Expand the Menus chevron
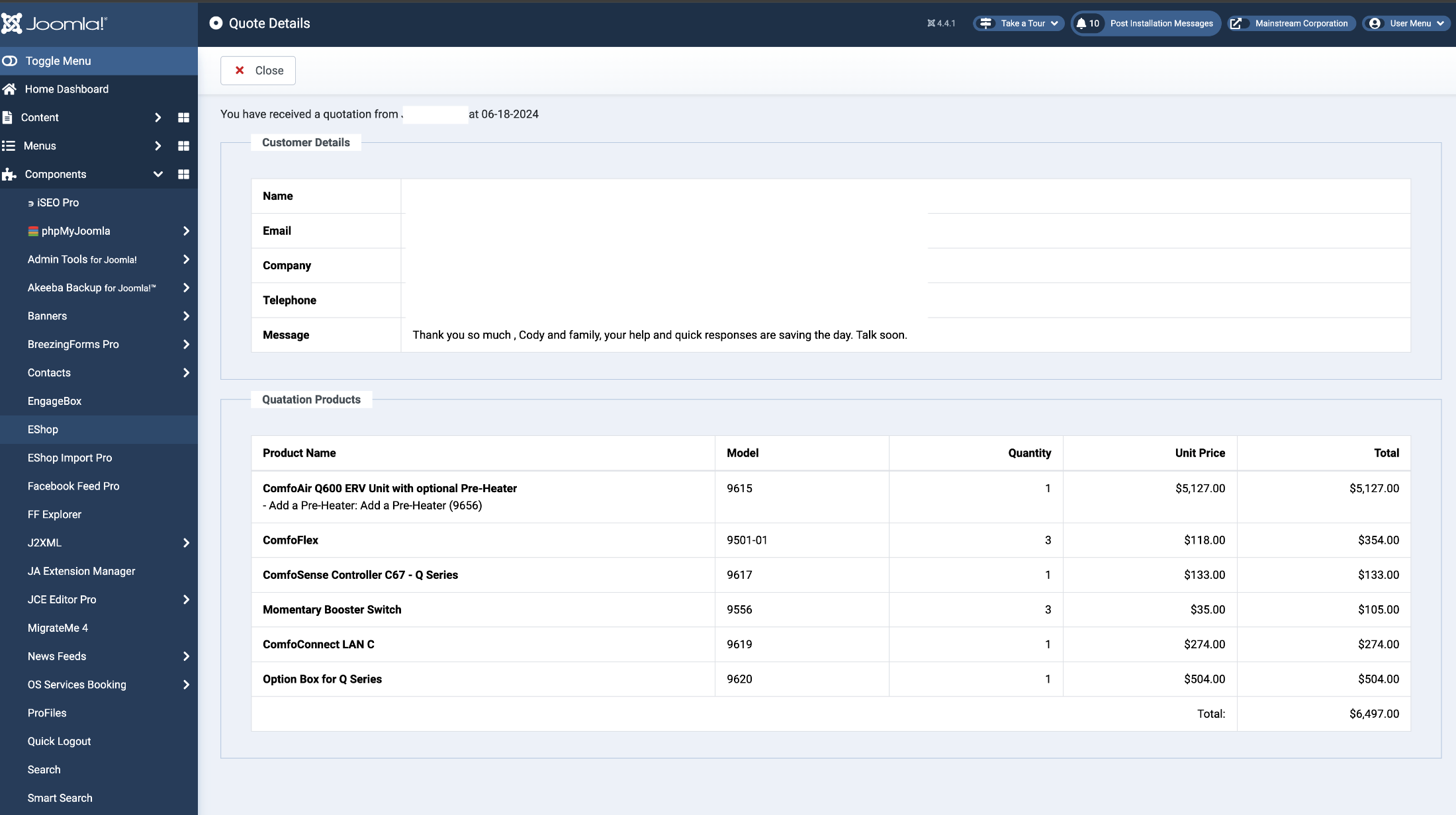Screen dimensions: 1456x815 (158, 146)
